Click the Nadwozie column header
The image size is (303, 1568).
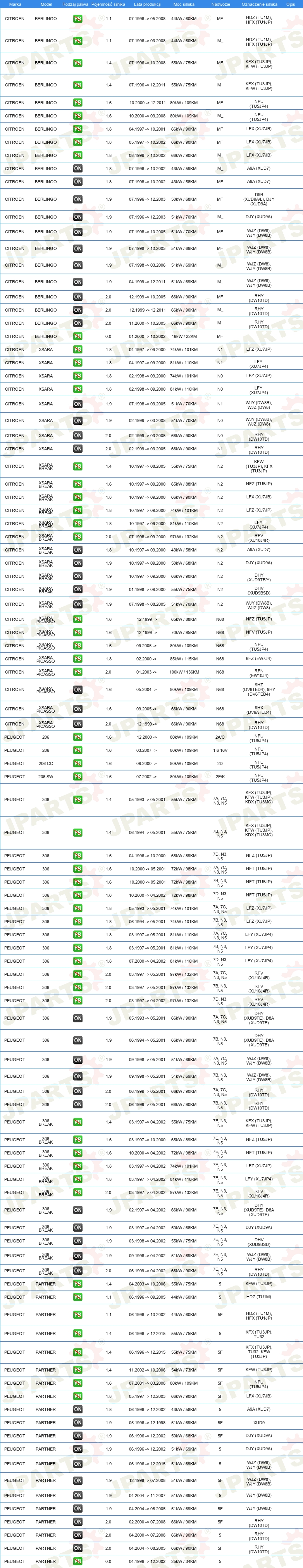click(220, 4)
